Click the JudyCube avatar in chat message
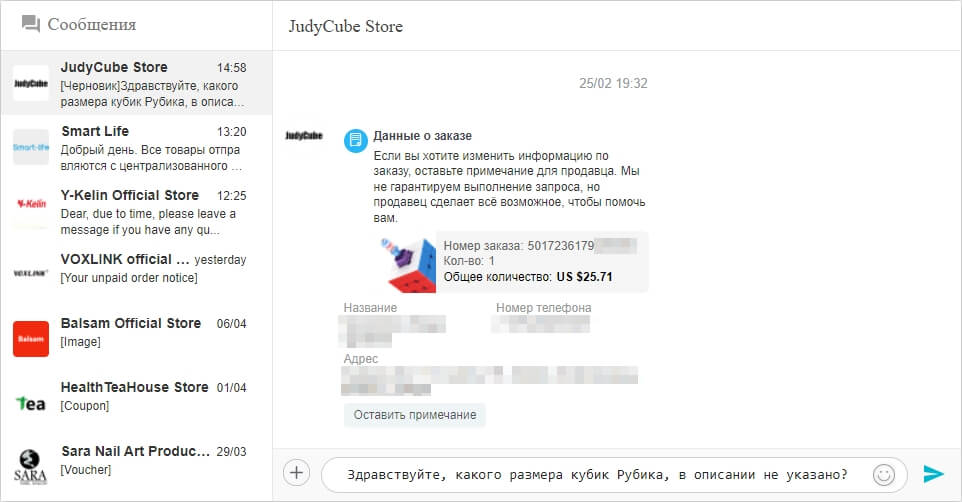The image size is (962, 502). (304, 136)
